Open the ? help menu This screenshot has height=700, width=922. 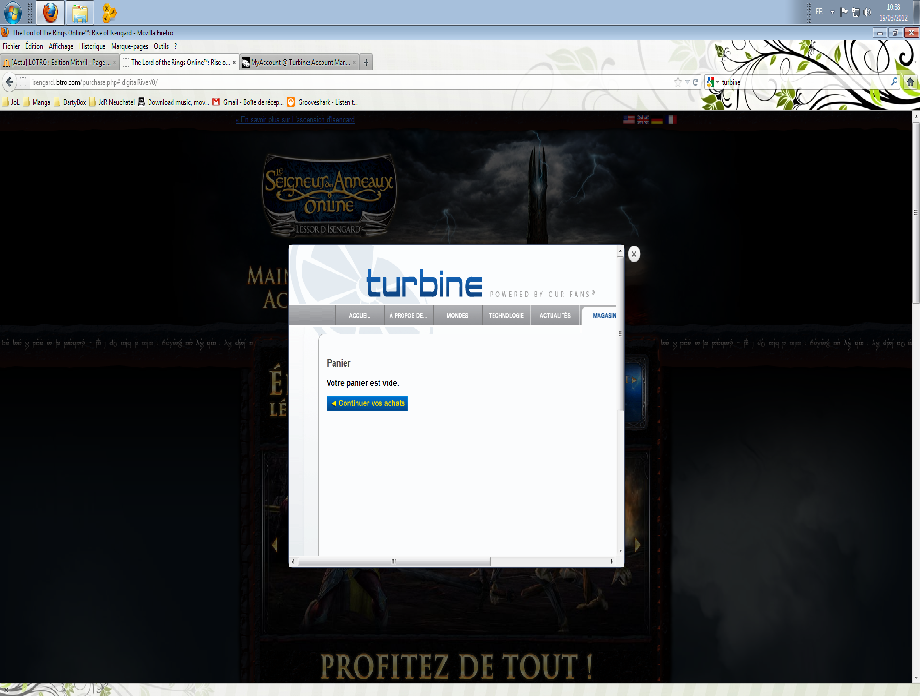pyautogui.click(x=175, y=46)
